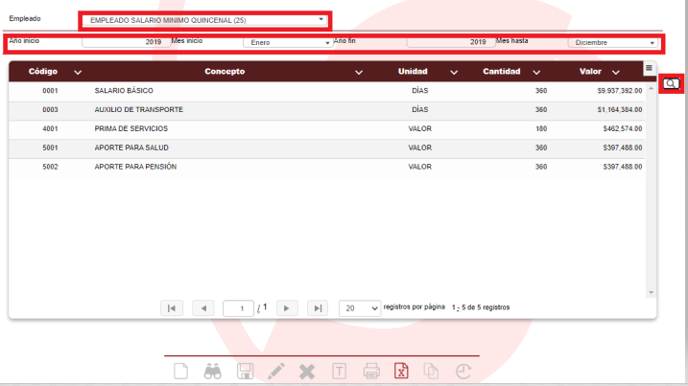Select the SALARIO BÁSICO row
The image size is (688, 386).
pyautogui.click(x=327, y=91)
